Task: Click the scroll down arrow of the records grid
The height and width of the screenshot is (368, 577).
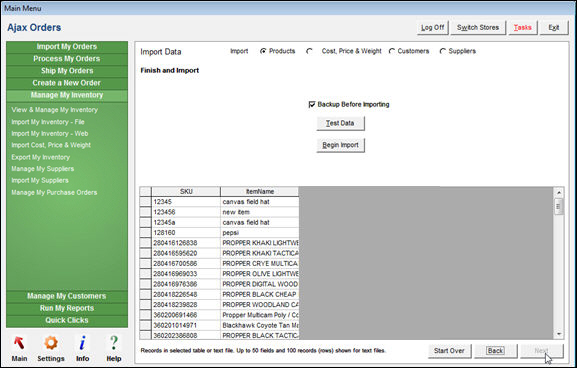Action: (559, 334)
